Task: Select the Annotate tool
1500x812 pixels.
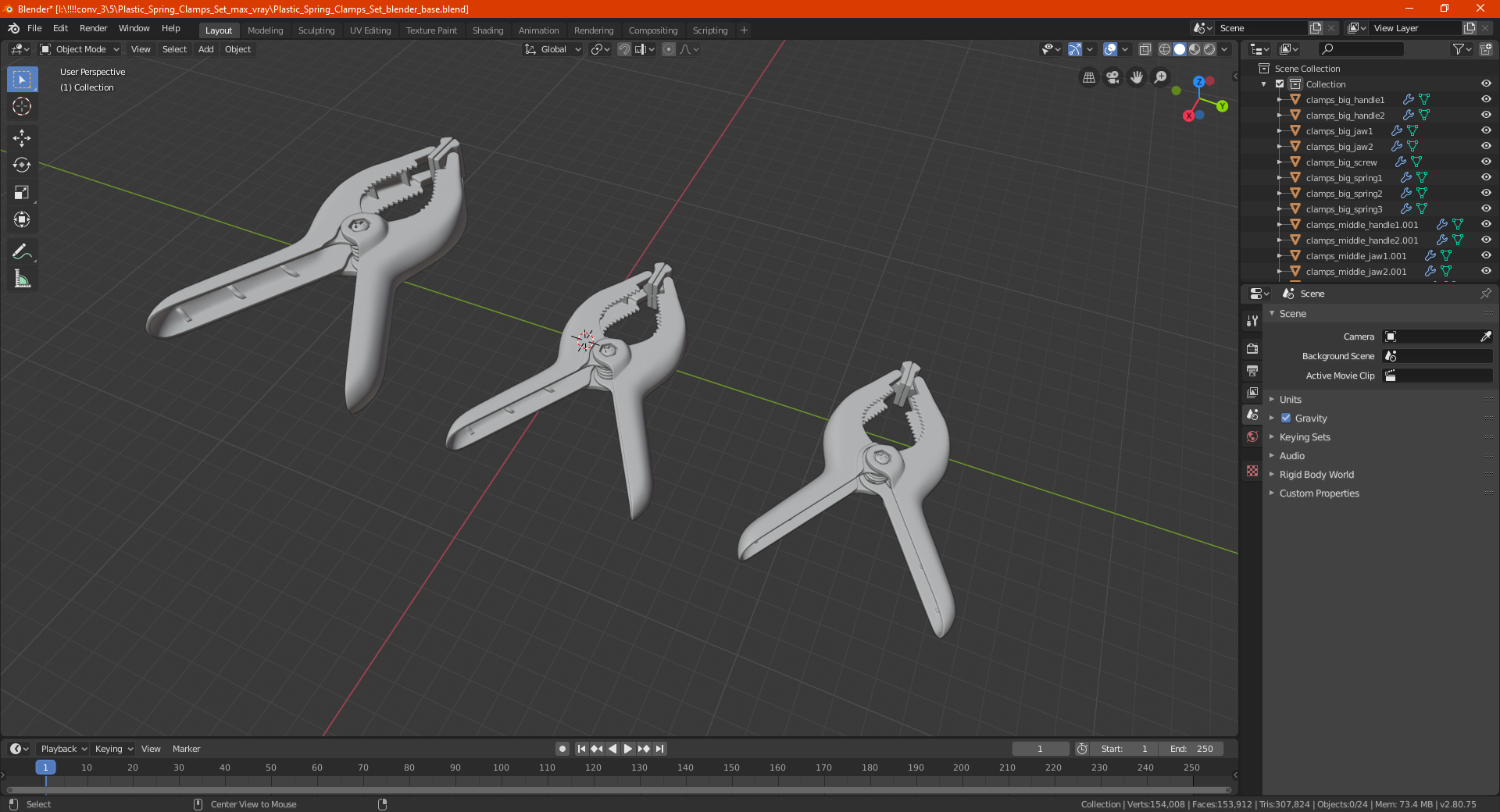Action: 22,251
